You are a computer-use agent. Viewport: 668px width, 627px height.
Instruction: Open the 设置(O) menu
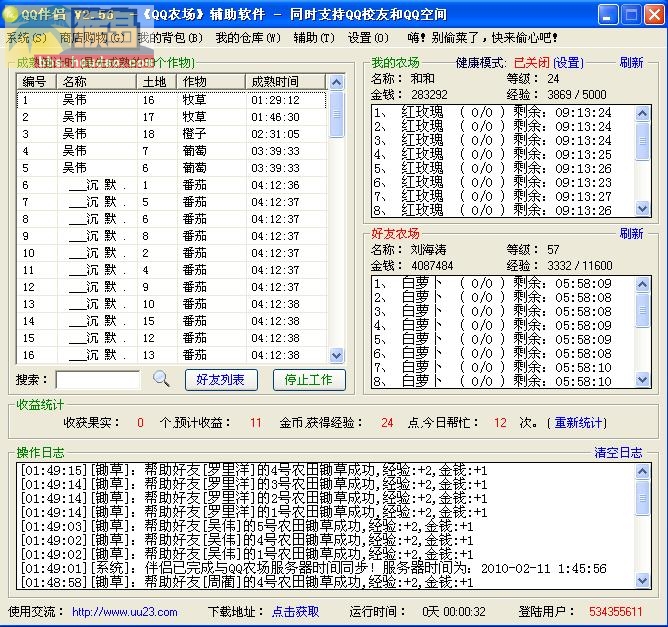tap(368, 38)
